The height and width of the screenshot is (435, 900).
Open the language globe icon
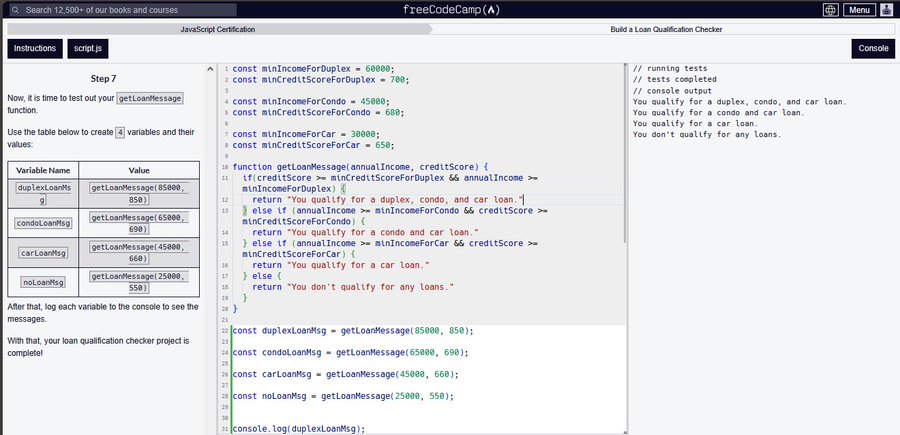pos(830,10)
